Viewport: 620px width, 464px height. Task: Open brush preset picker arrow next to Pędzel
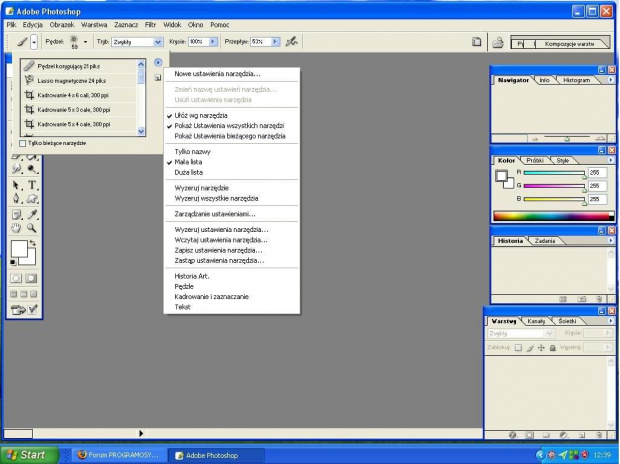(85, 42)
